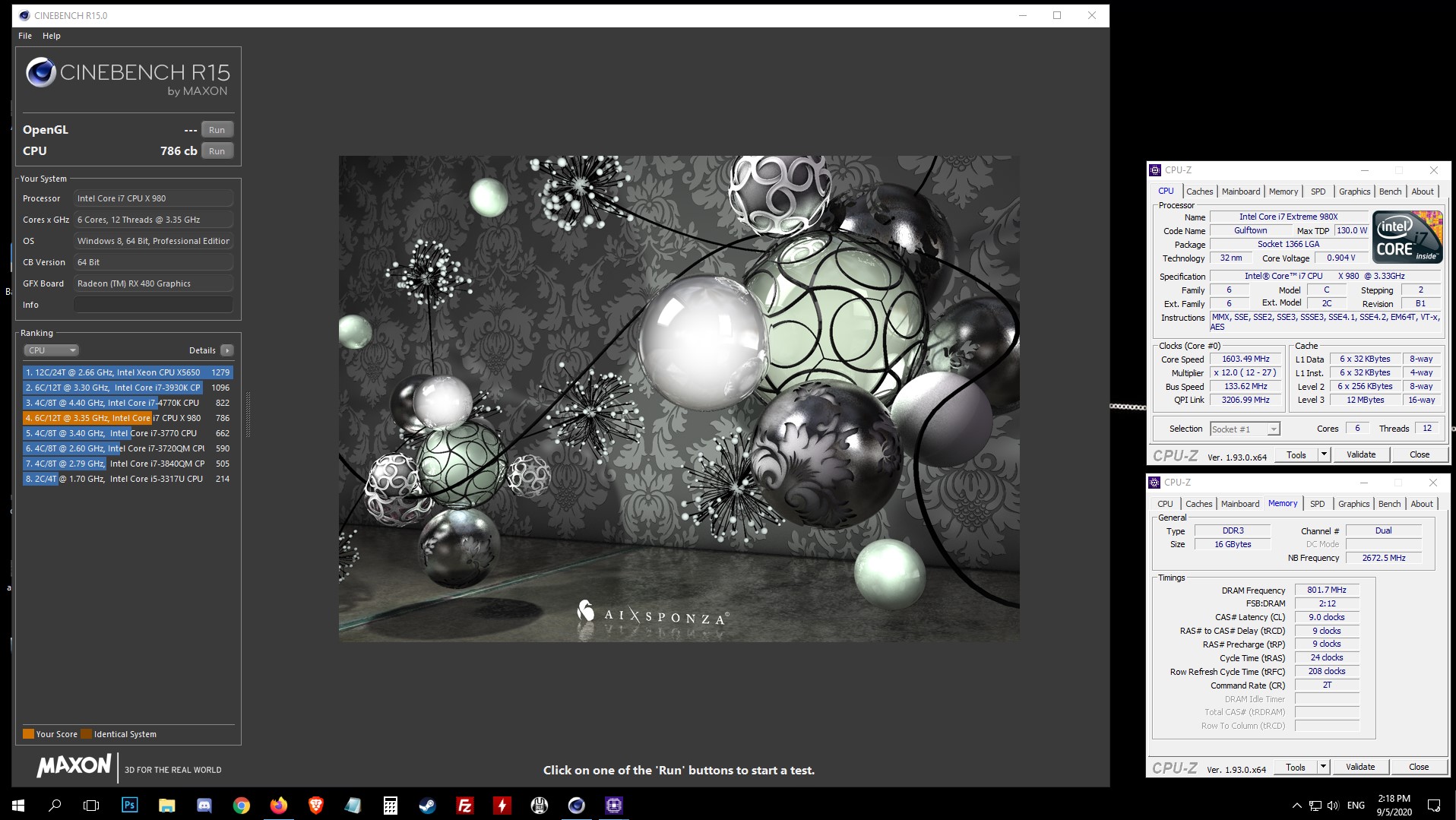Open Graphics tab in processor CPU-Z window
This screenshot has height=820, width=1456.
[1354, 192]
